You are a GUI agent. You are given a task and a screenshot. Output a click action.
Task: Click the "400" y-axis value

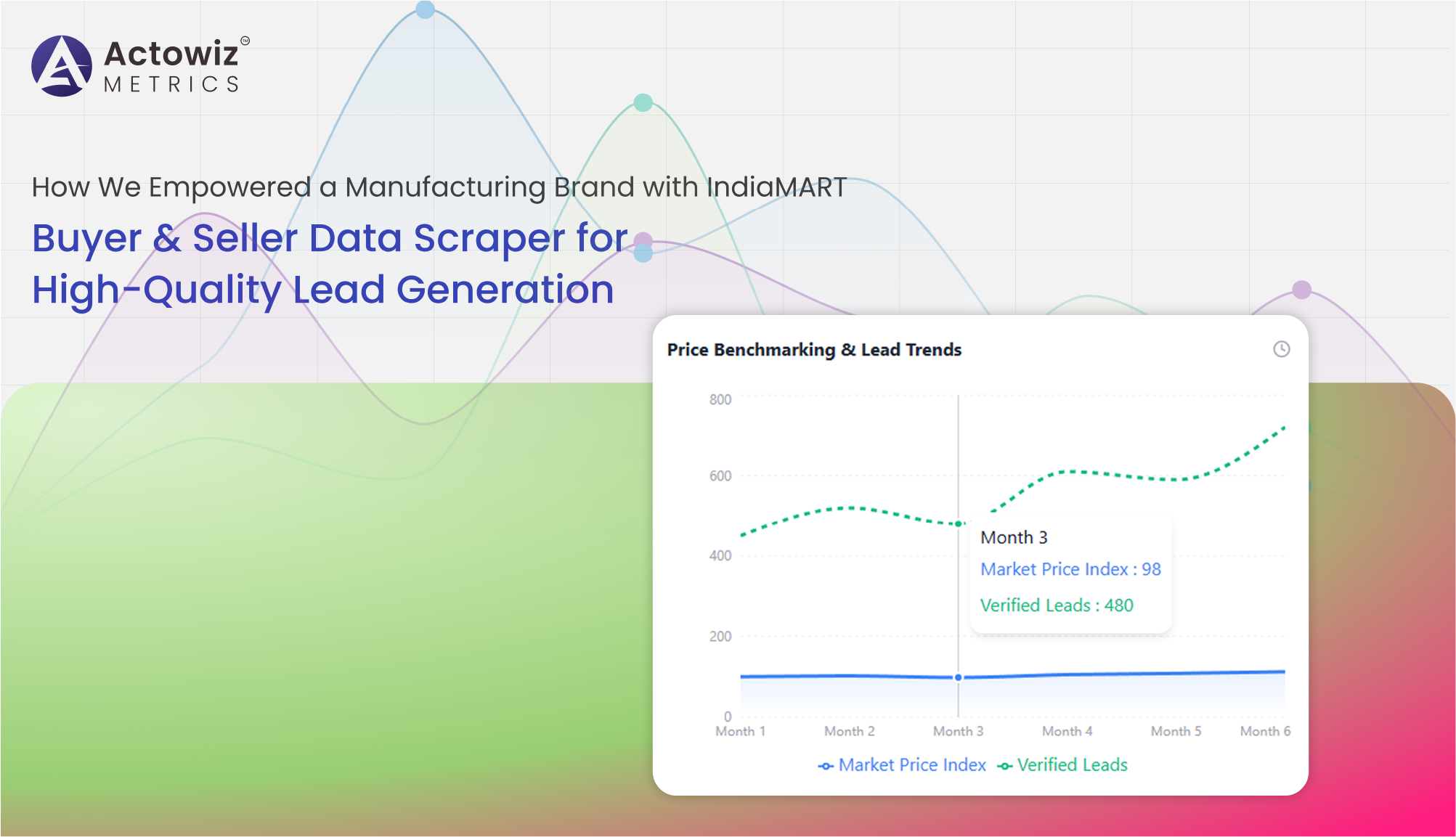[720, 556]
